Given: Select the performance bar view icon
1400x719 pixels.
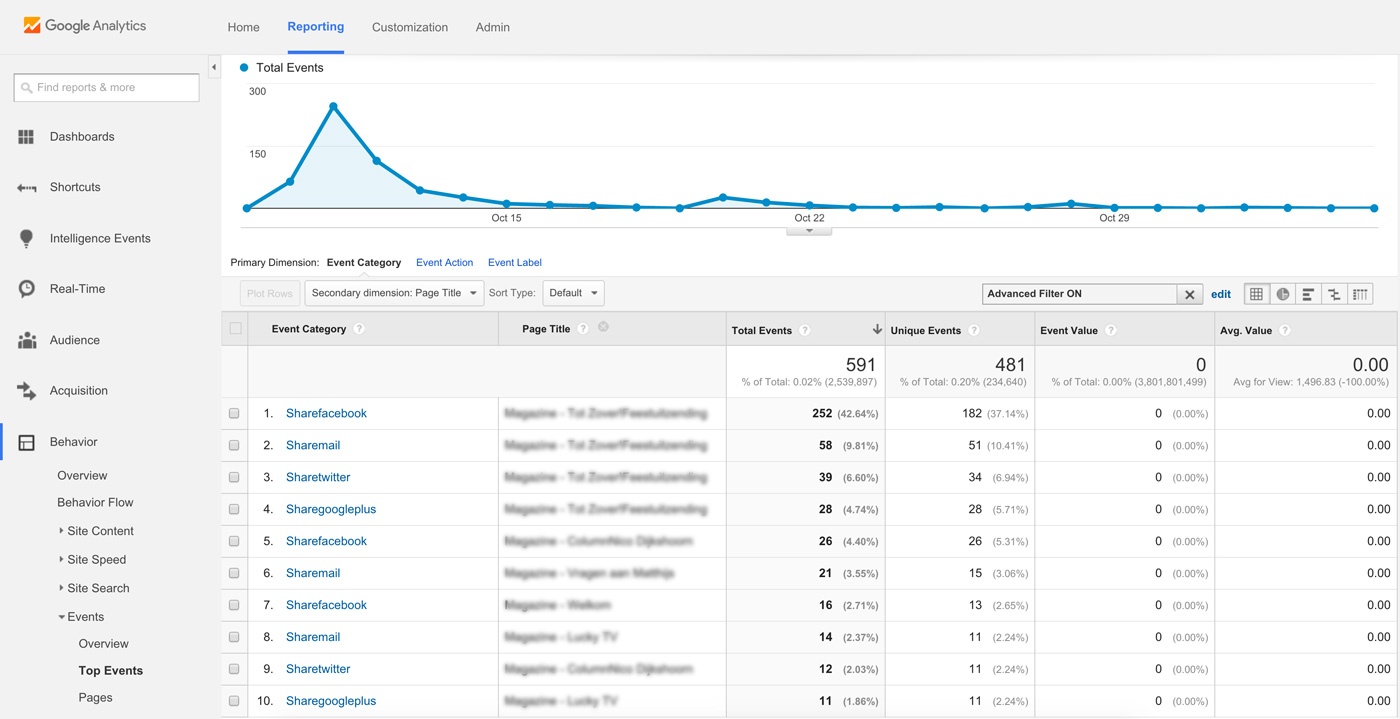Looking at the screenshot, I should [x=1308, y=294].
